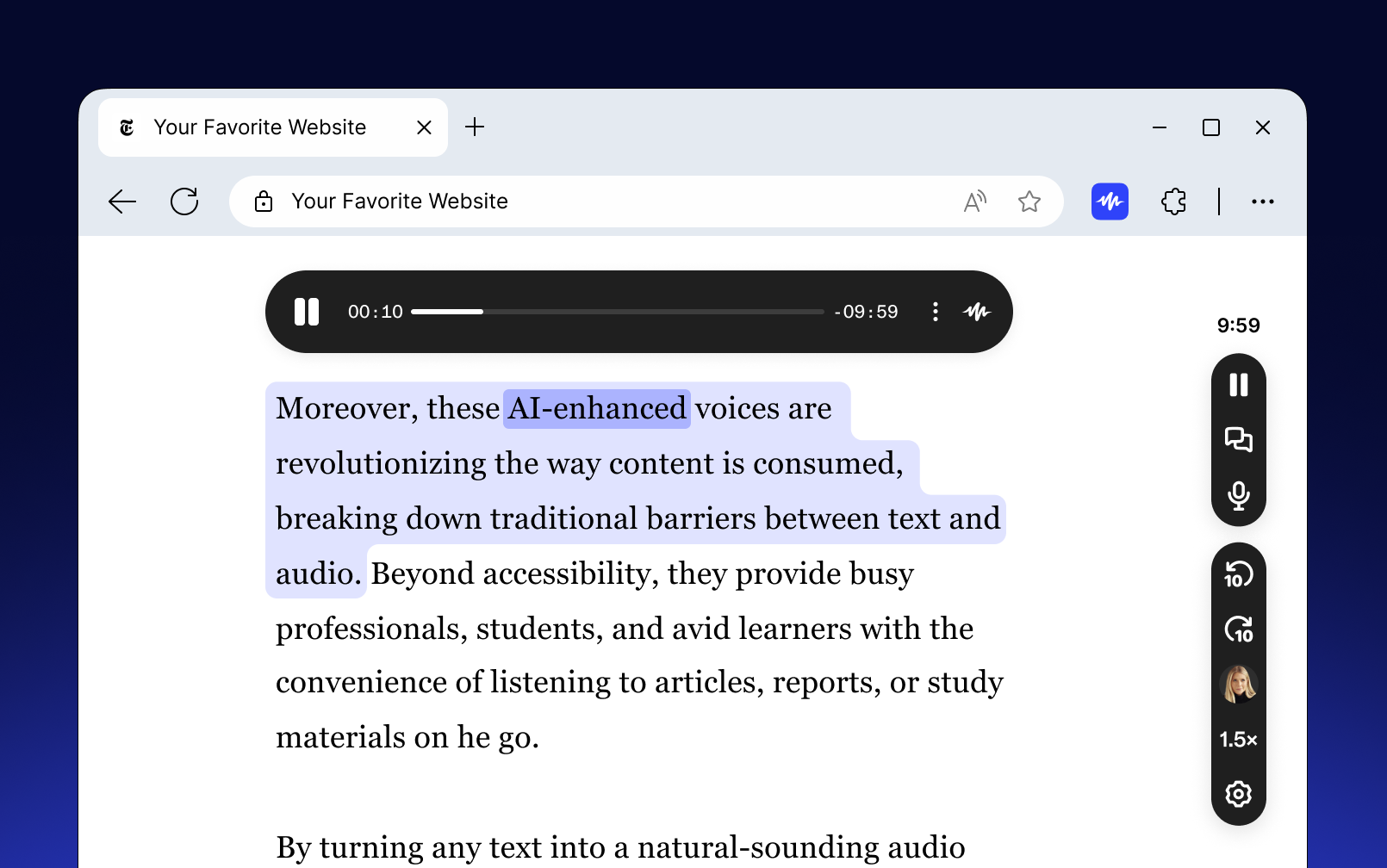Open the side widget settings gear
Screen dimensions: 1387x868
(x=1239, y=794)
